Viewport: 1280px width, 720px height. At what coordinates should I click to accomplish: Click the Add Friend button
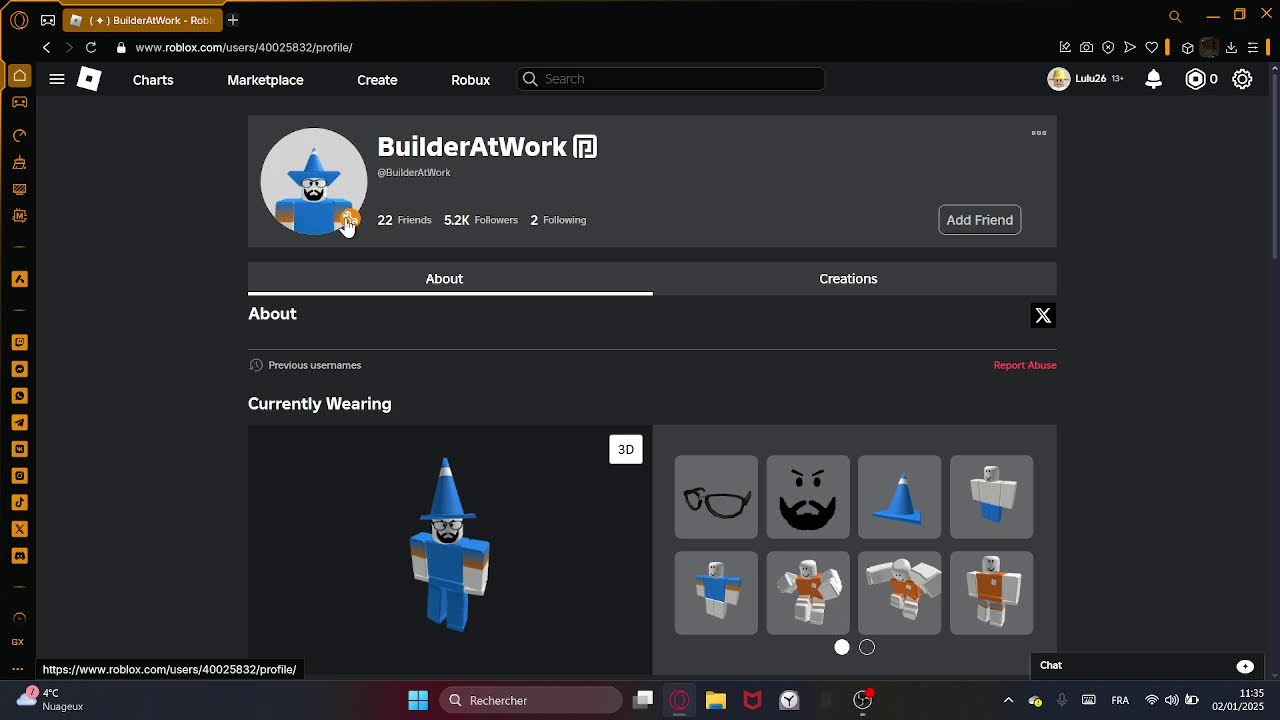click(980, 220)
